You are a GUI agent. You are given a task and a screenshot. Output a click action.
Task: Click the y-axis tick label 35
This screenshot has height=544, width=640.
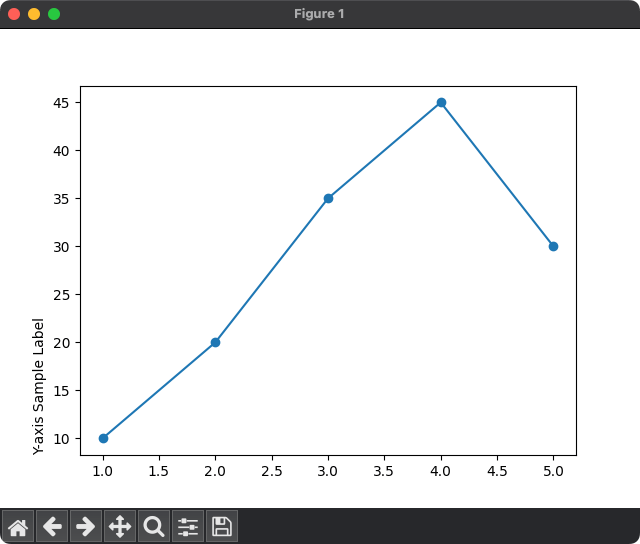[x=61, y=199]
